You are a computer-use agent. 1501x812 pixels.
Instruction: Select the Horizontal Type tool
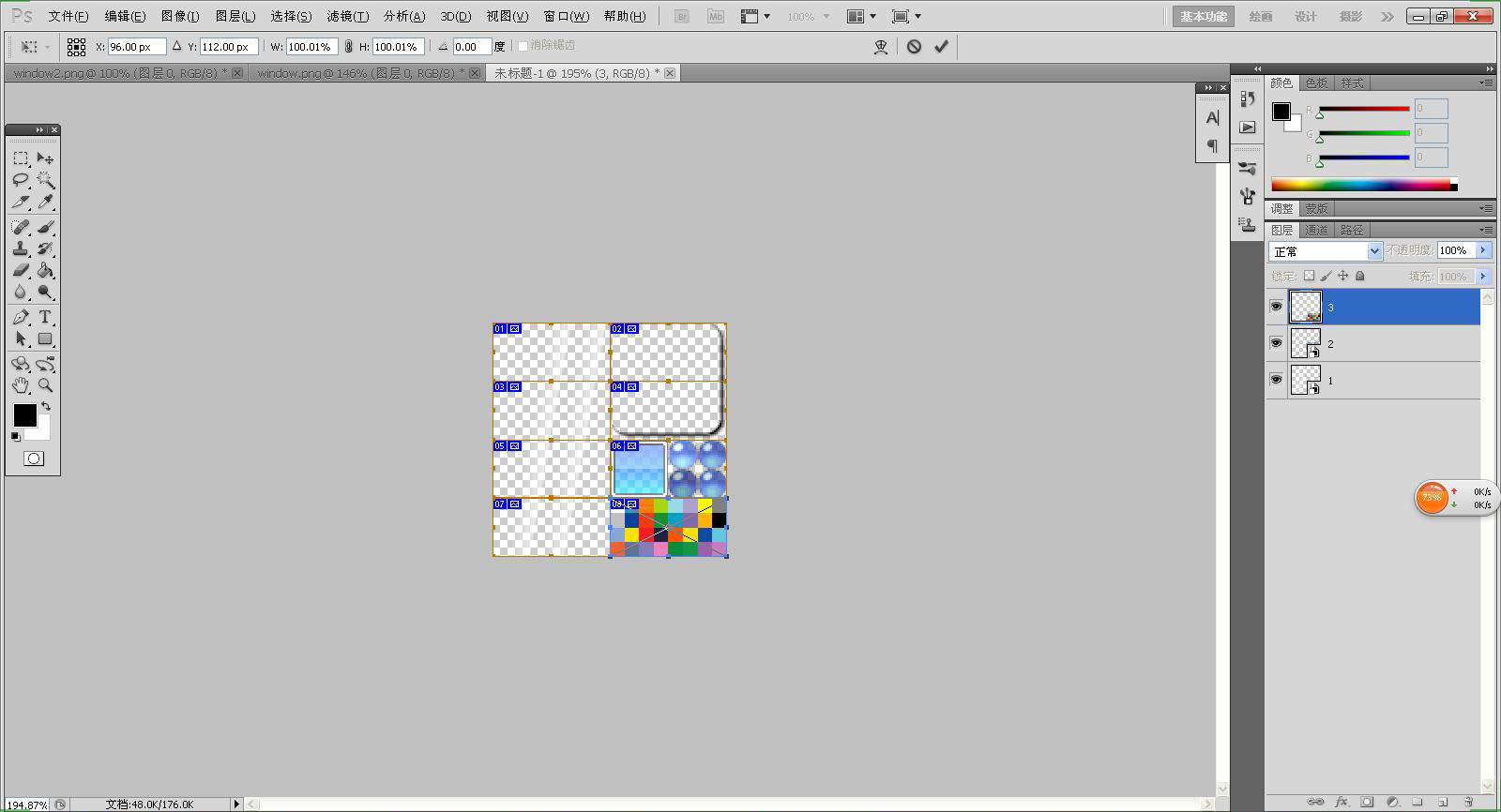[x=45, y=317]
